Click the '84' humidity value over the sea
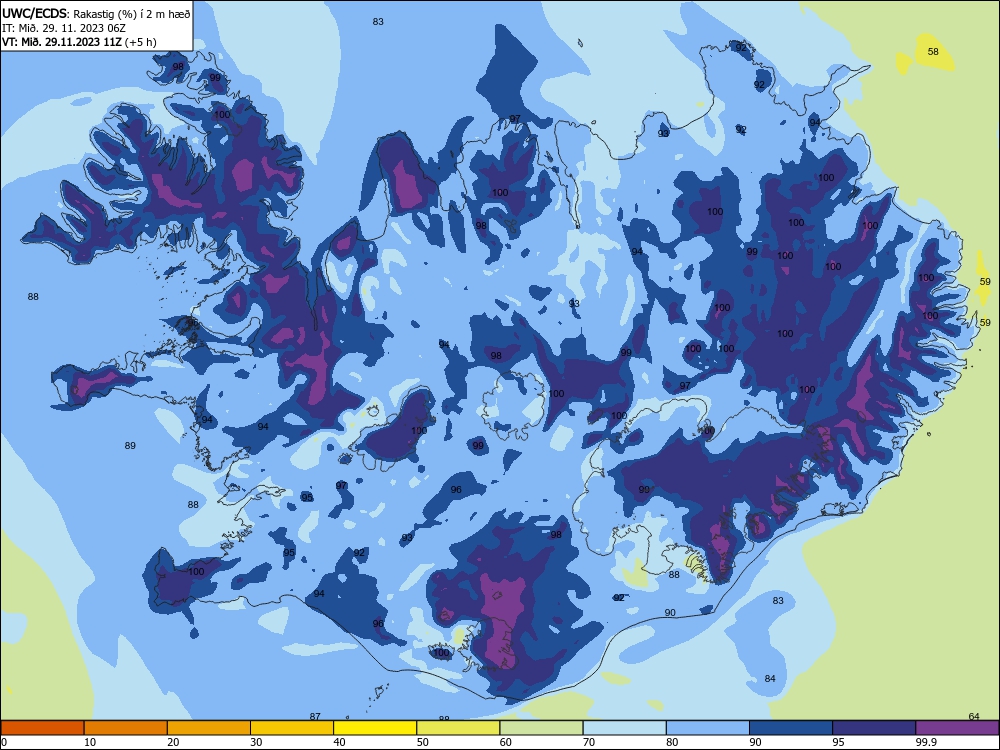The image size is (1000, 750). (x=770, y=679)
